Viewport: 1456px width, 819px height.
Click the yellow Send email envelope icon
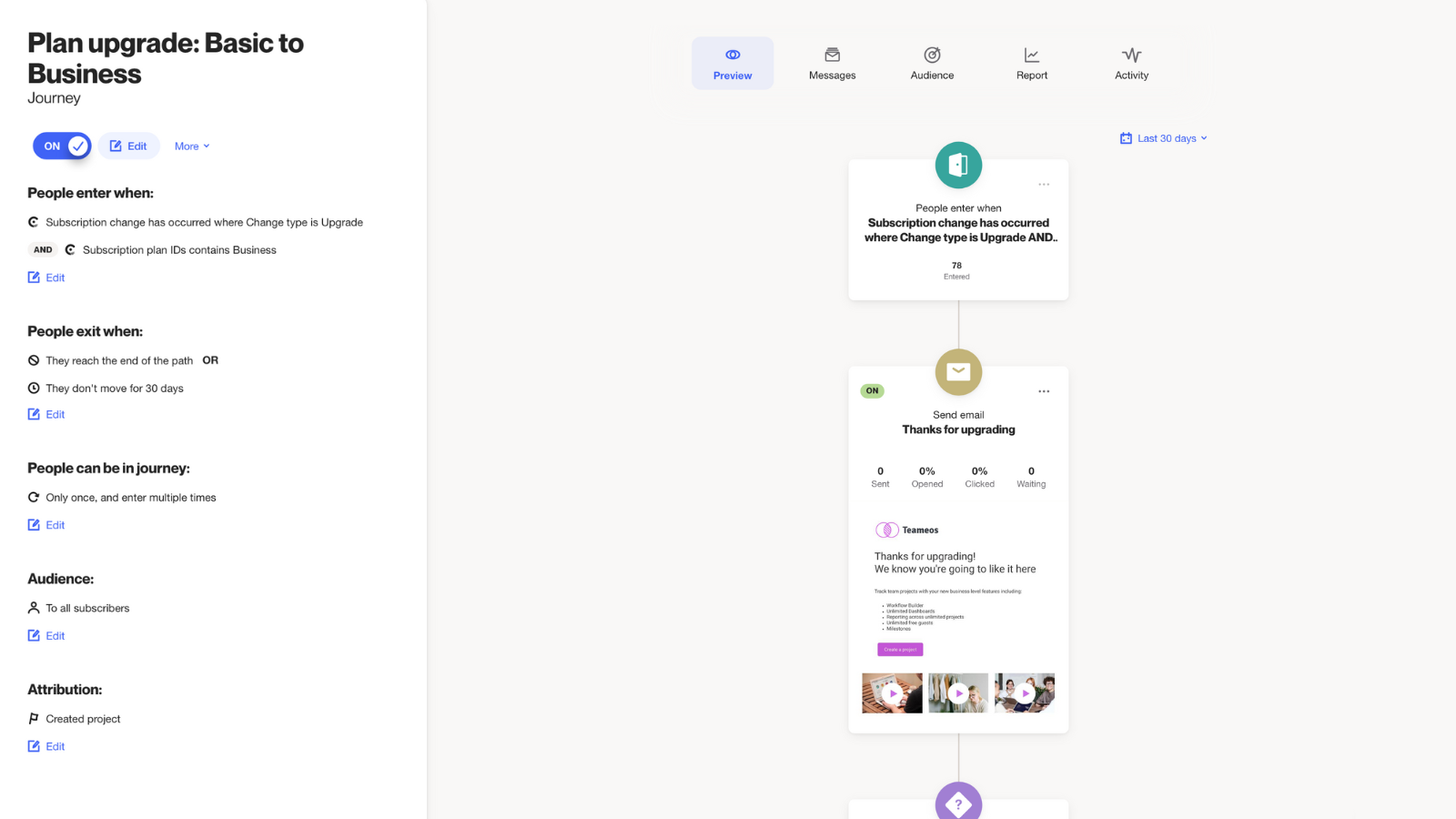958,371
